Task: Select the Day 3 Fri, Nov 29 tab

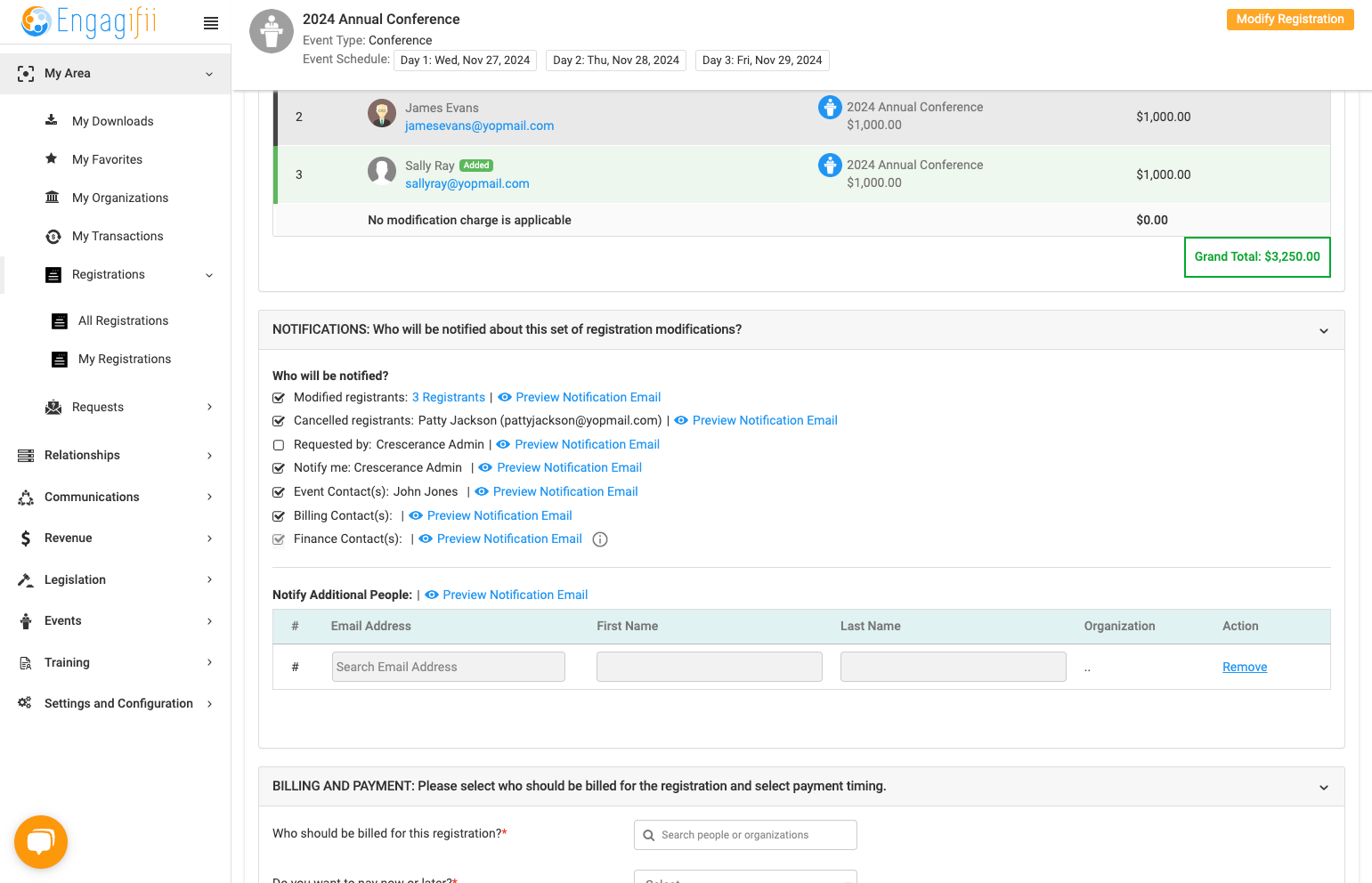Action: click(762, 61)
